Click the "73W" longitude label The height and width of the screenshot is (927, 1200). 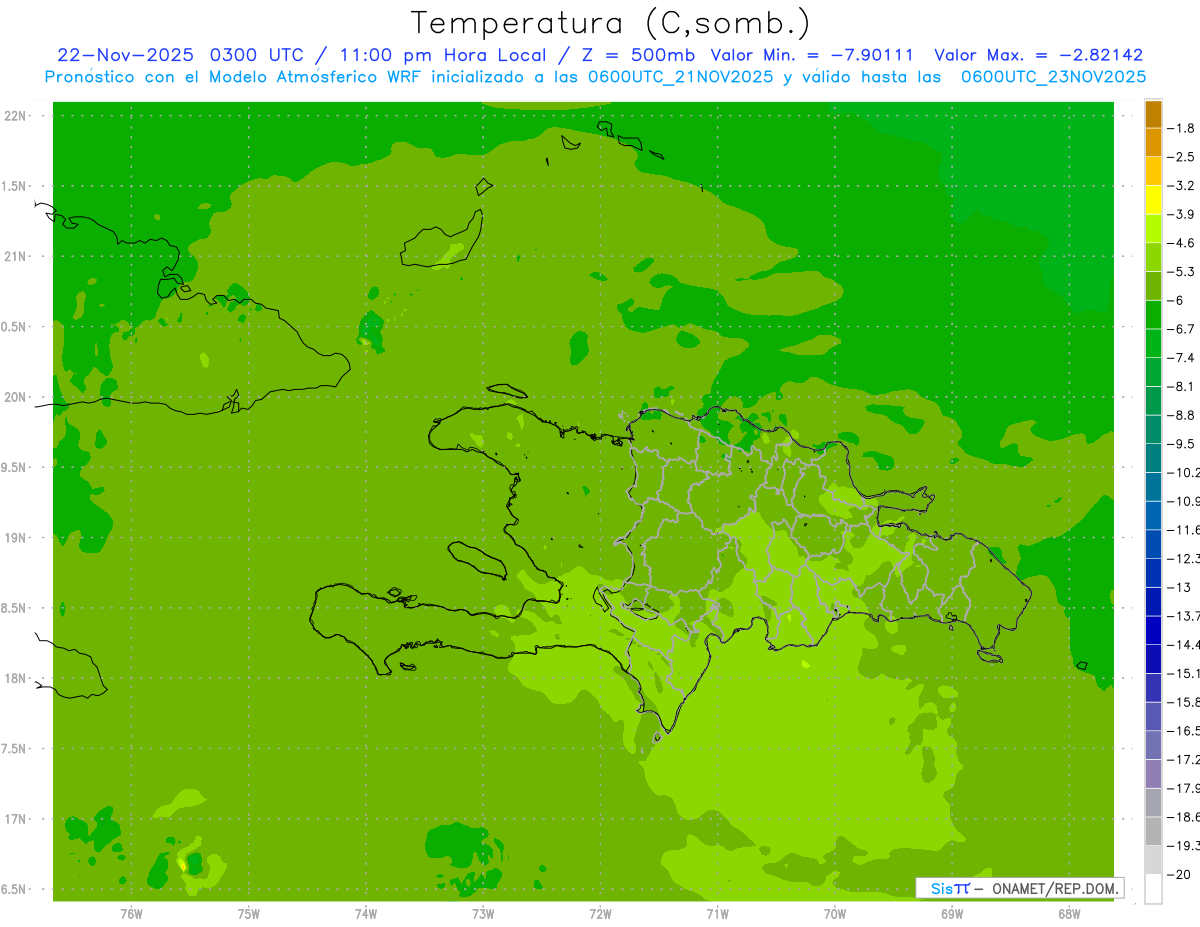click(x=483, y=915)
